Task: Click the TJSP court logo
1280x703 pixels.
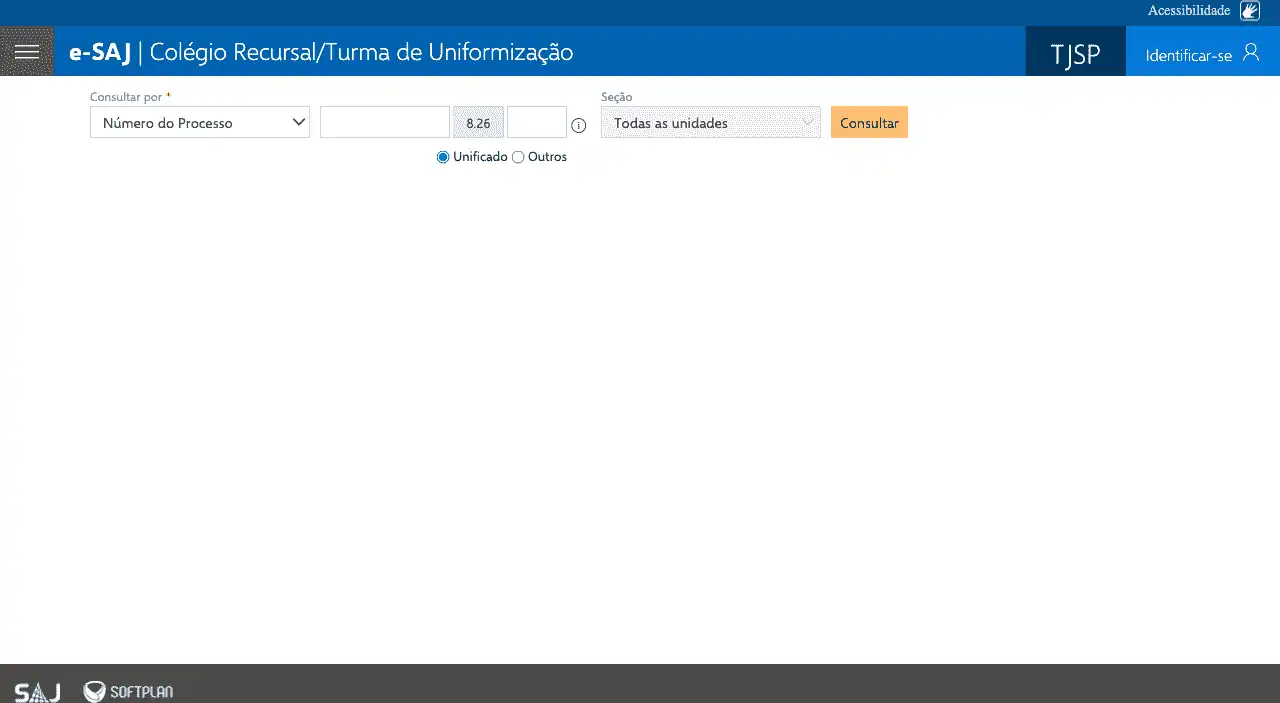Action: click(1075, 54)
